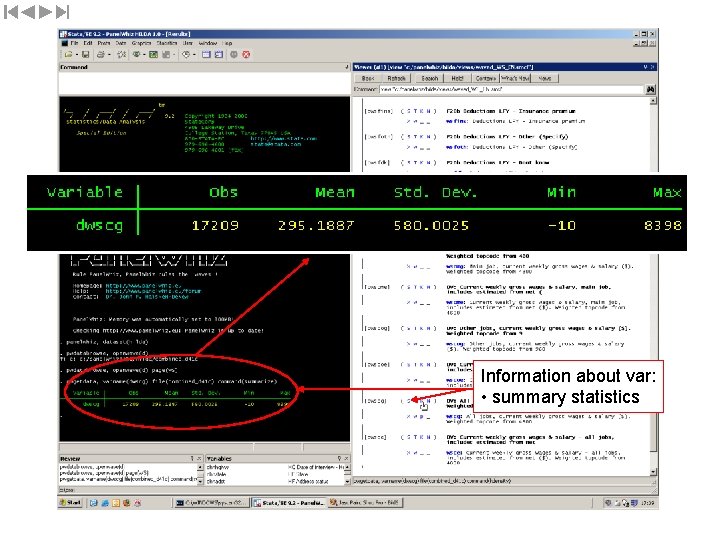Image resolution: width=720 pixels, height=540 pixels.
Task: Expand the Viewer dropdown arrow
Action: pos(144,55)
